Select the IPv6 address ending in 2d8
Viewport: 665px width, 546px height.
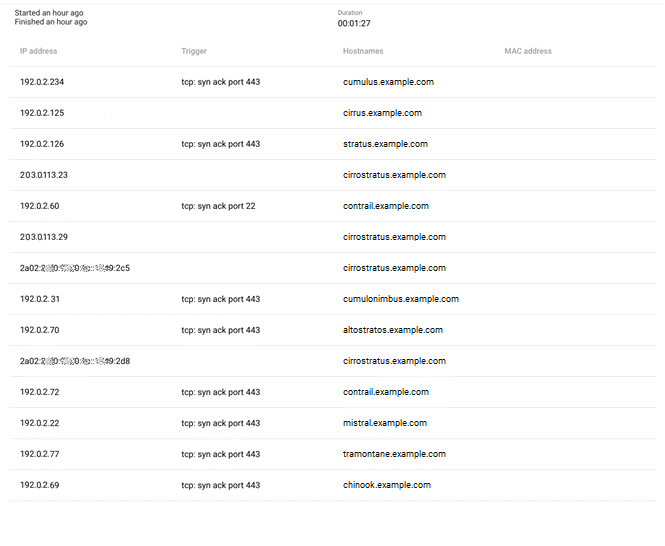[75, 361]
